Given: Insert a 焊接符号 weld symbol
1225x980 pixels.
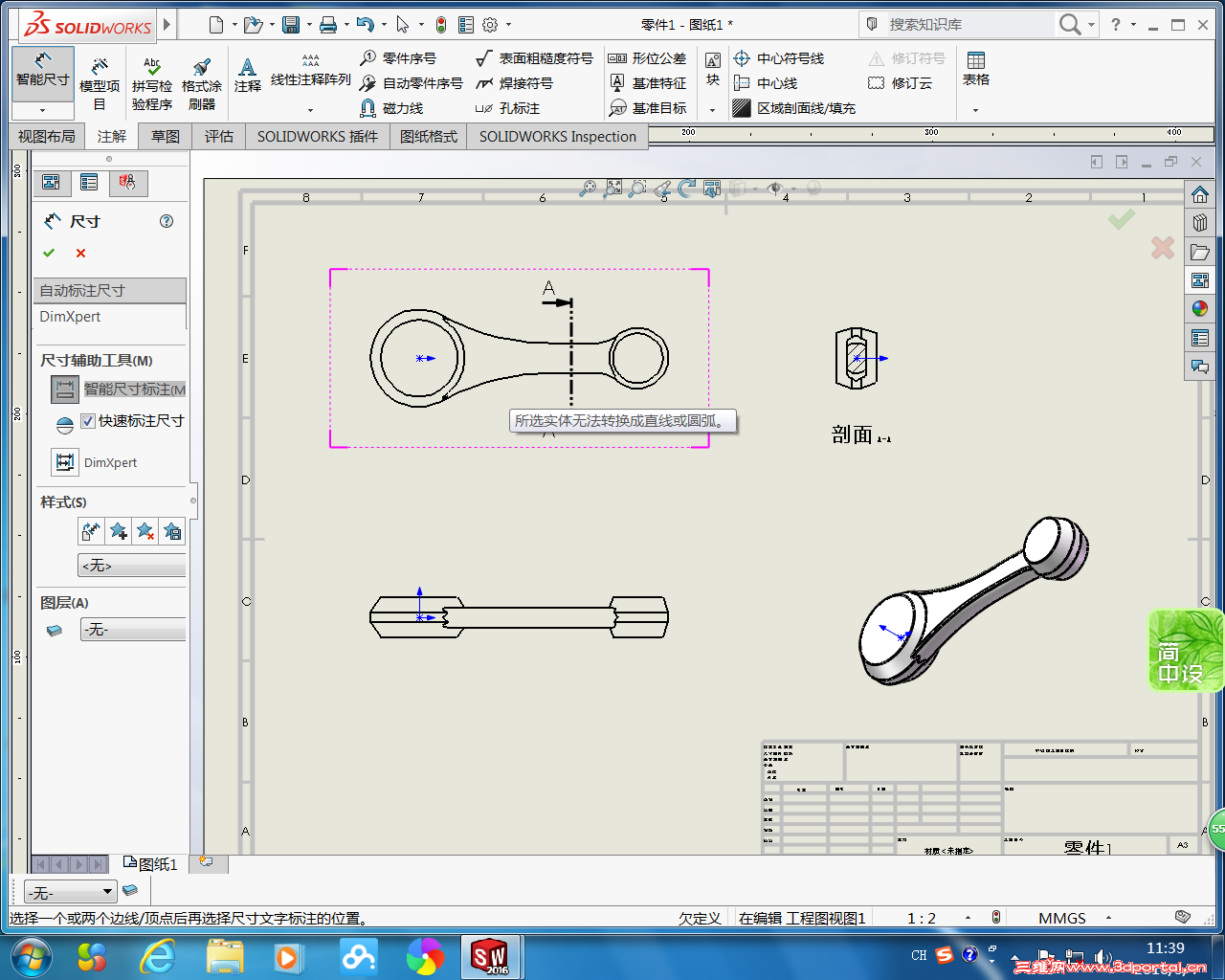Looking at the screenshot, I should (514, 83).
